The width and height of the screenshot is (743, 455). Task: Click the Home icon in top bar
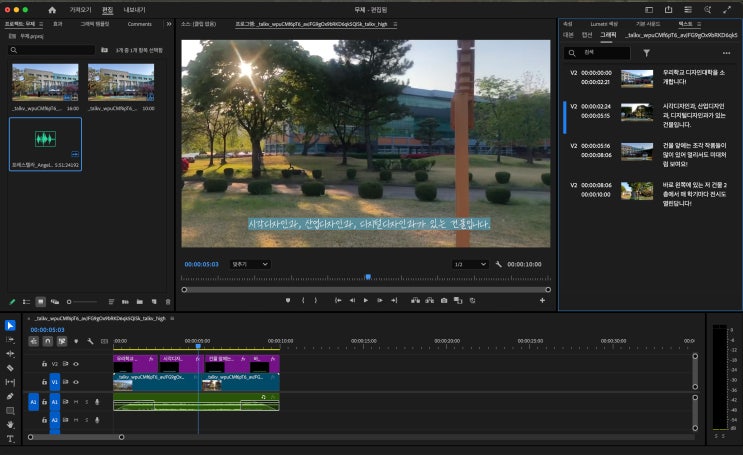(x=52, y=9)
